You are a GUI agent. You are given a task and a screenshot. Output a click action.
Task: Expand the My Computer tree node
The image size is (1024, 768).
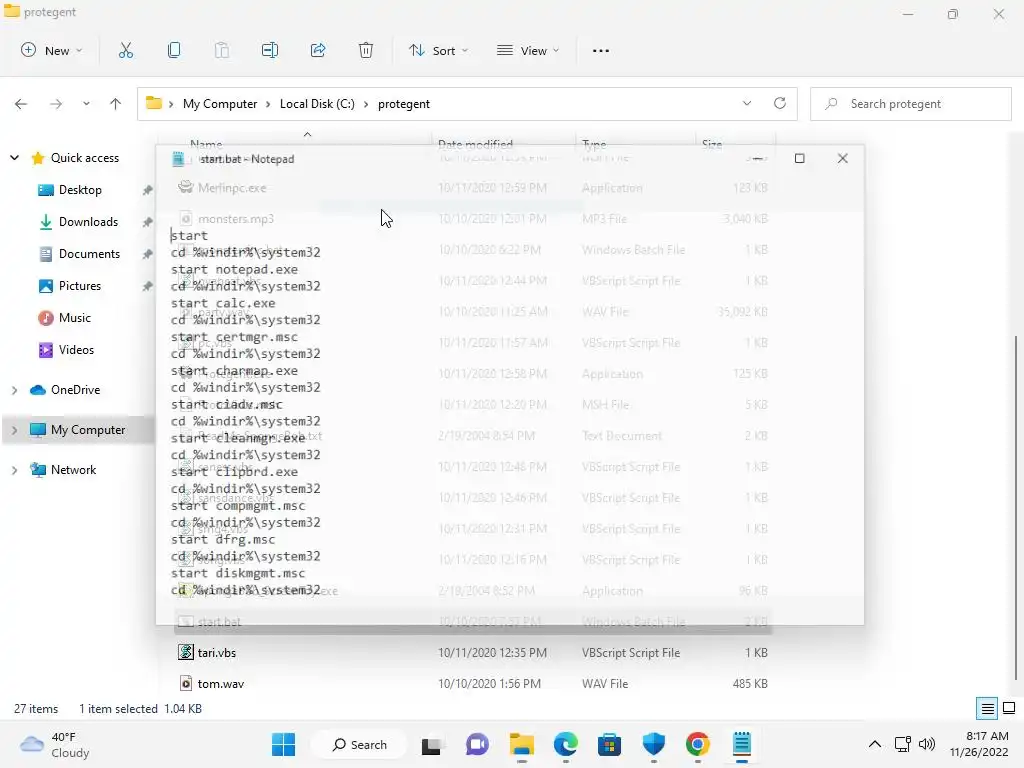pos(14,430)
